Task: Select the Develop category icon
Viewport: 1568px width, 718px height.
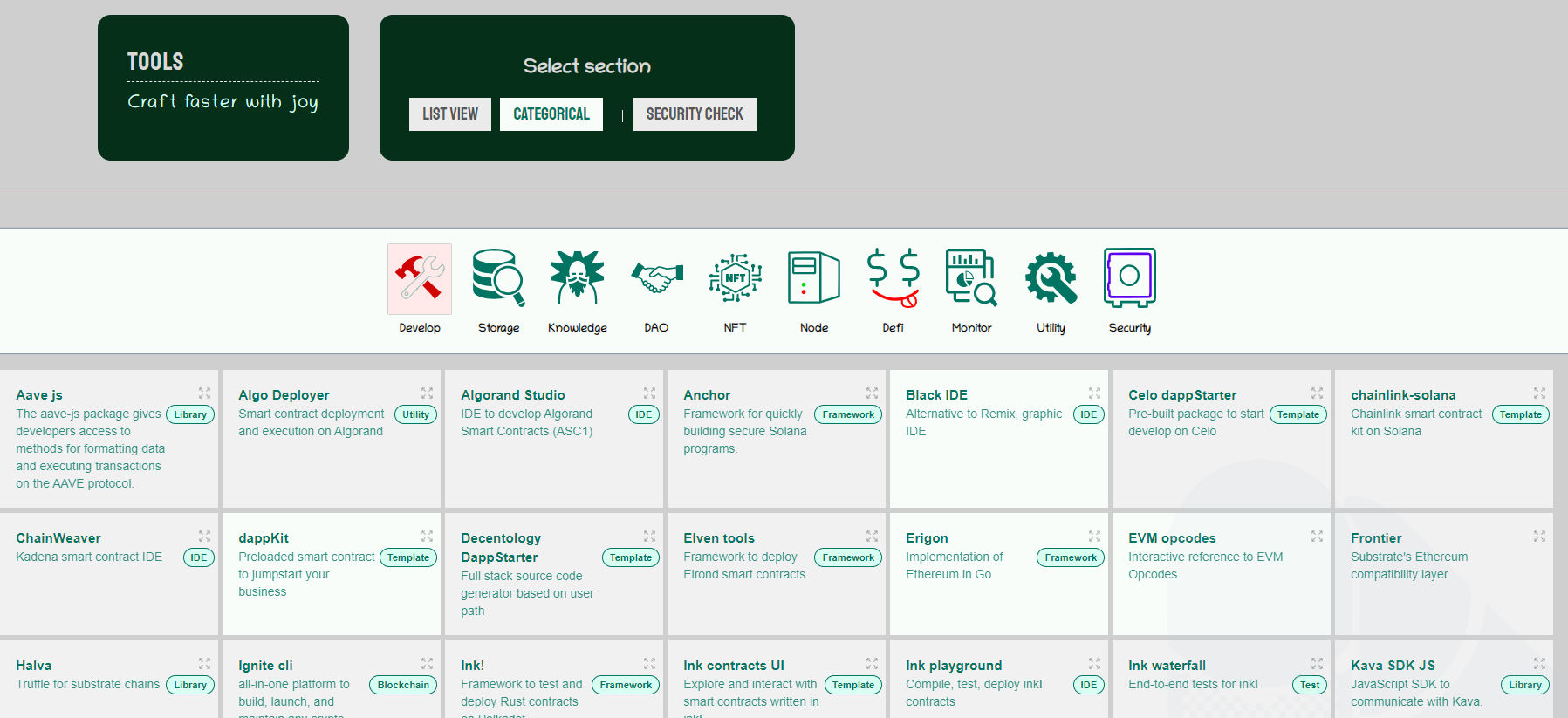Action: click(420, 279)
